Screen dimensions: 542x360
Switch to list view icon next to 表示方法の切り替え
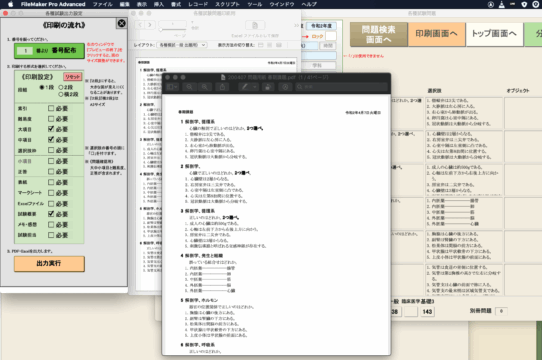270,45
